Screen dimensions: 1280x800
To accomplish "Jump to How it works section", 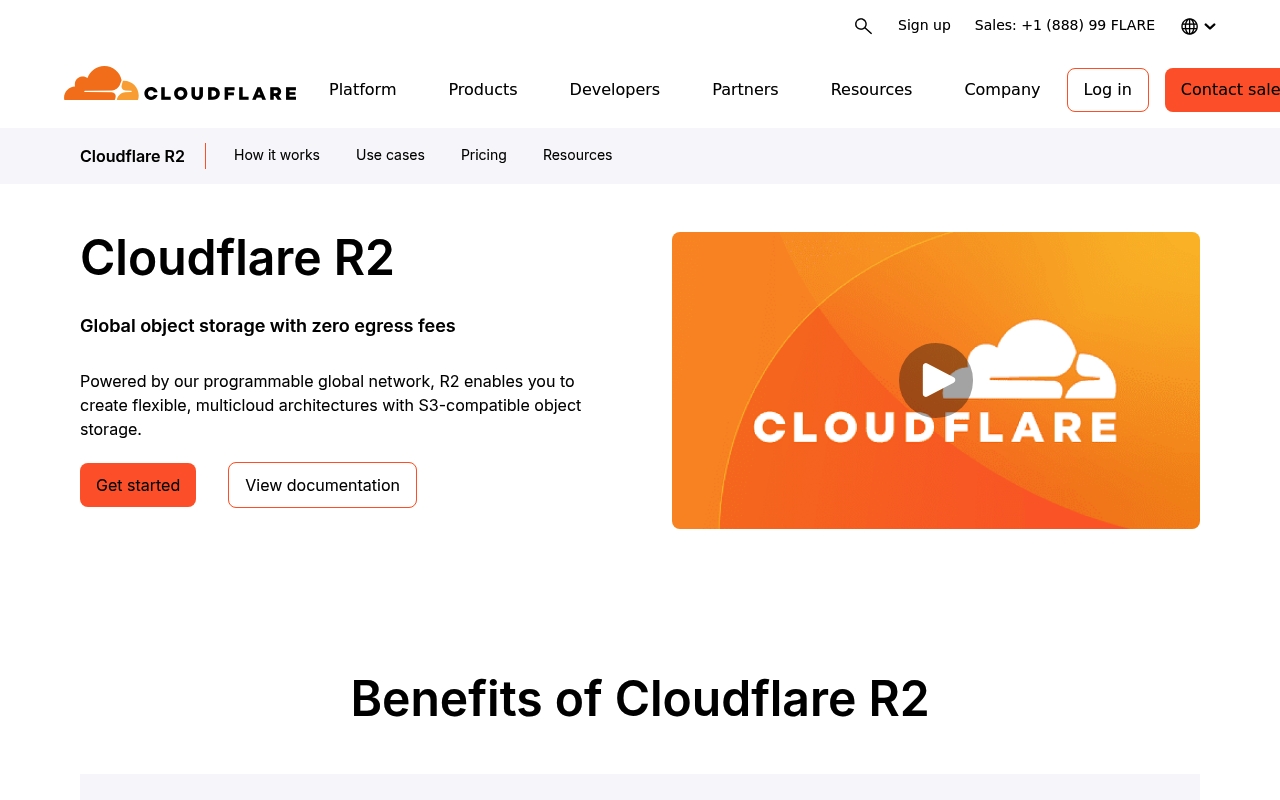I will 277,155.
